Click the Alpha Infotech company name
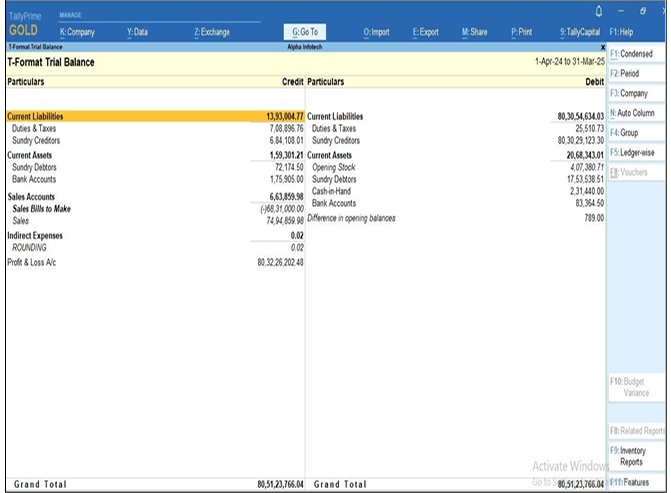The image size is (671, 493). (305, 47)
